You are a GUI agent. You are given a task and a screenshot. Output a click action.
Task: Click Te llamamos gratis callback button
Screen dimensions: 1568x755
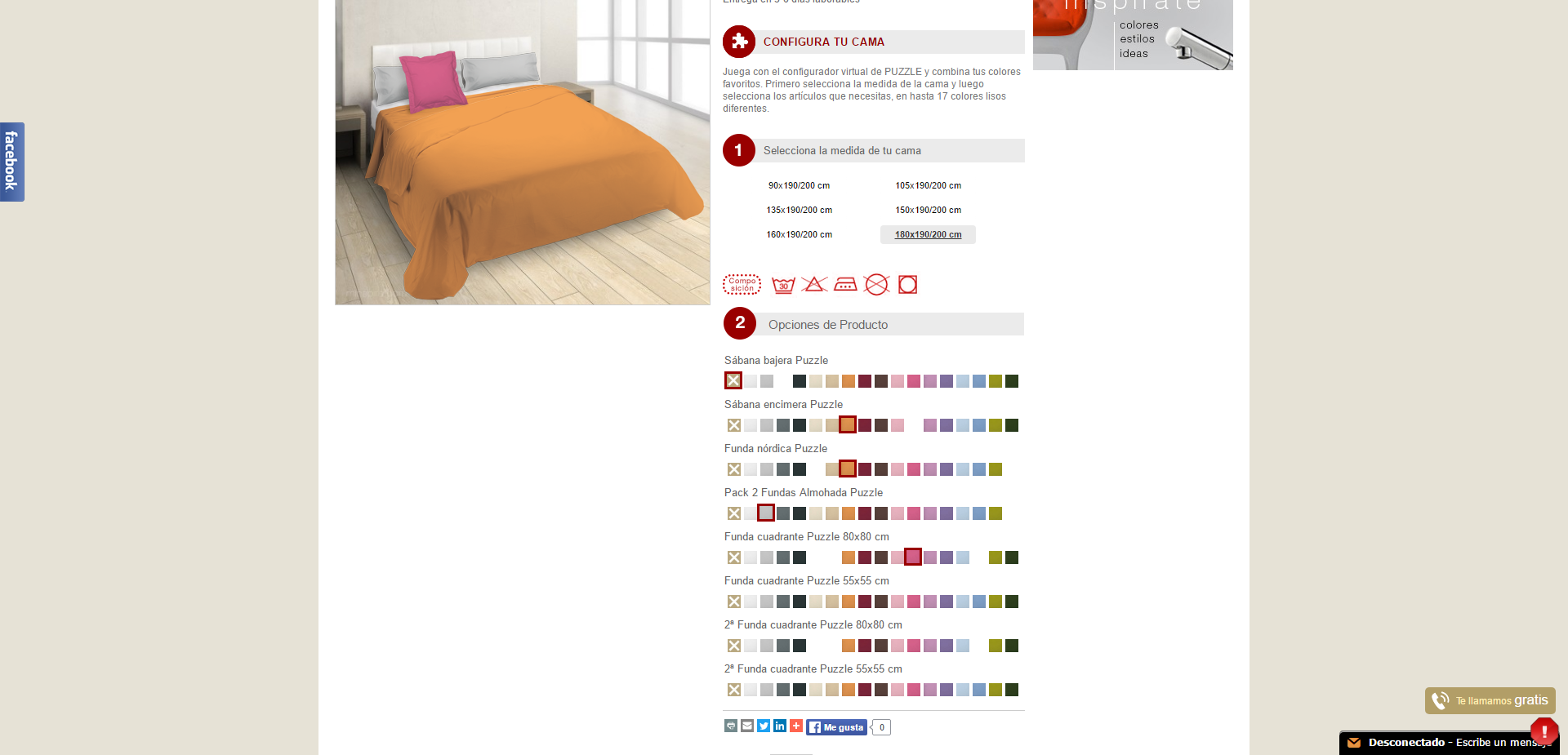[1490, 700]
